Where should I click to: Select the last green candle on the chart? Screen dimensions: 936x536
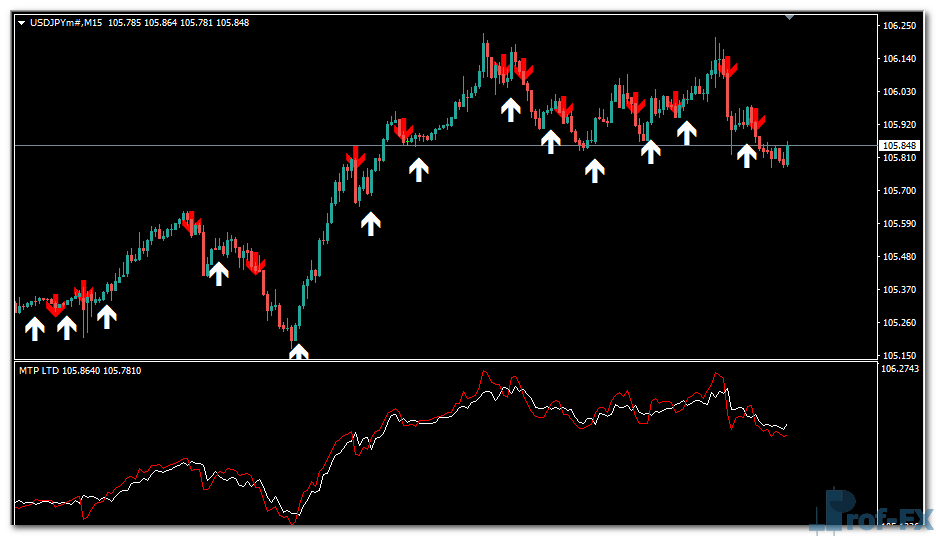pyautogui.click(x=788, y=153)
